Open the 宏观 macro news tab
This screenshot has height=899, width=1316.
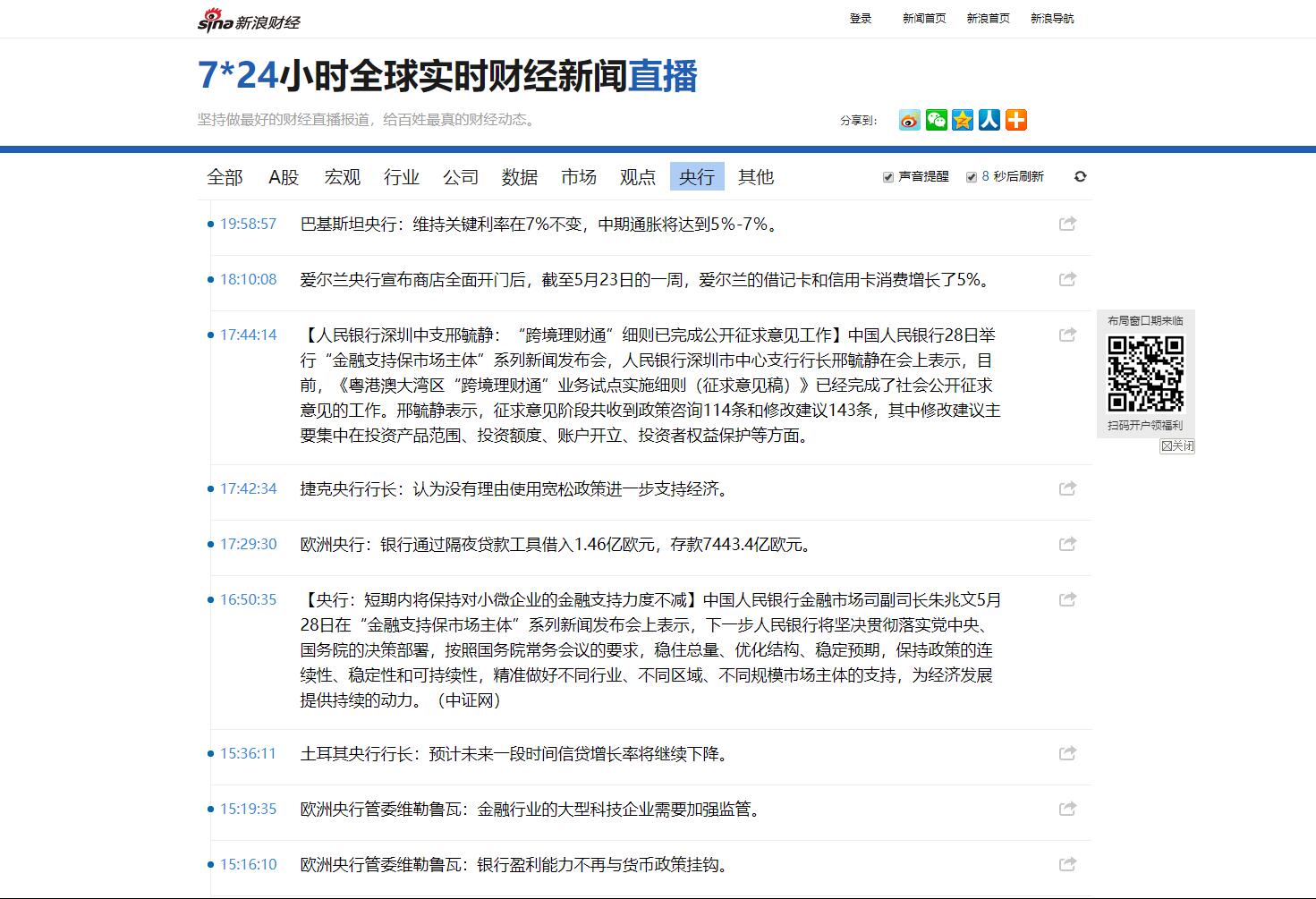(343, 177)
